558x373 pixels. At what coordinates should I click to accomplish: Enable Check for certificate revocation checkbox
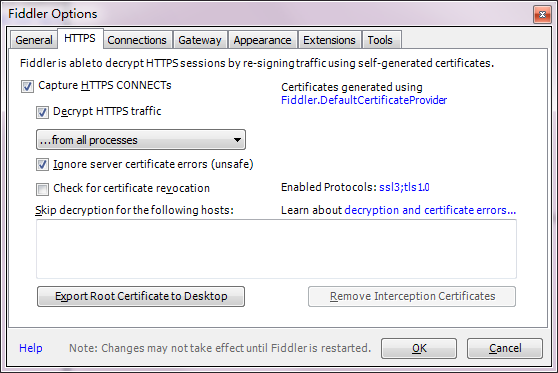click(x=42, y=189)
